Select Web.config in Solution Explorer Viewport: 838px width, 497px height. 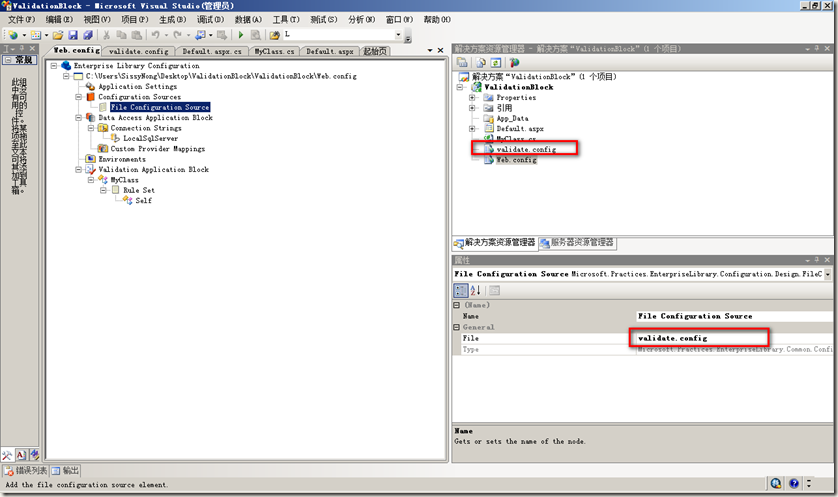(x=516, y=160)
